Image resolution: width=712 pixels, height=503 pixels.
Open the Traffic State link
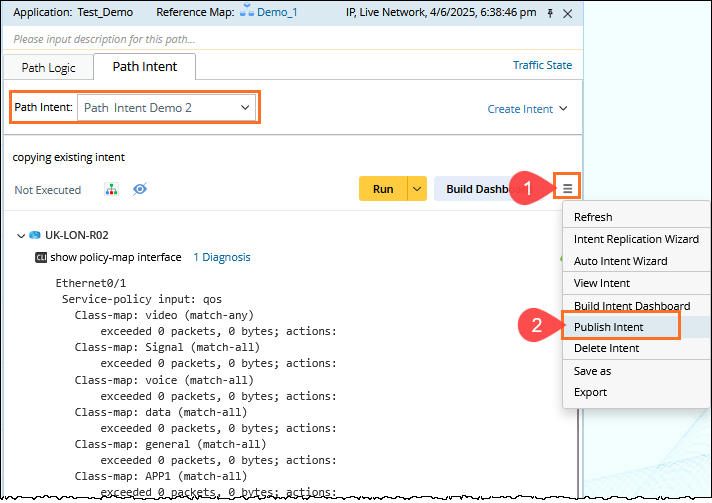point(542,65)
